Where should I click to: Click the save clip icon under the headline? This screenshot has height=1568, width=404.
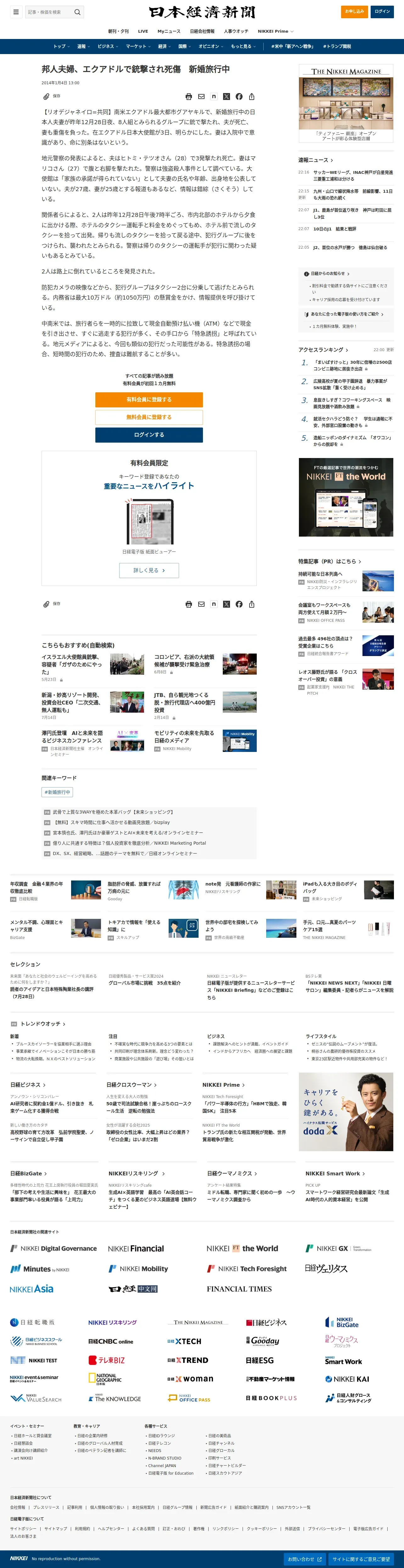pos(46,96)
